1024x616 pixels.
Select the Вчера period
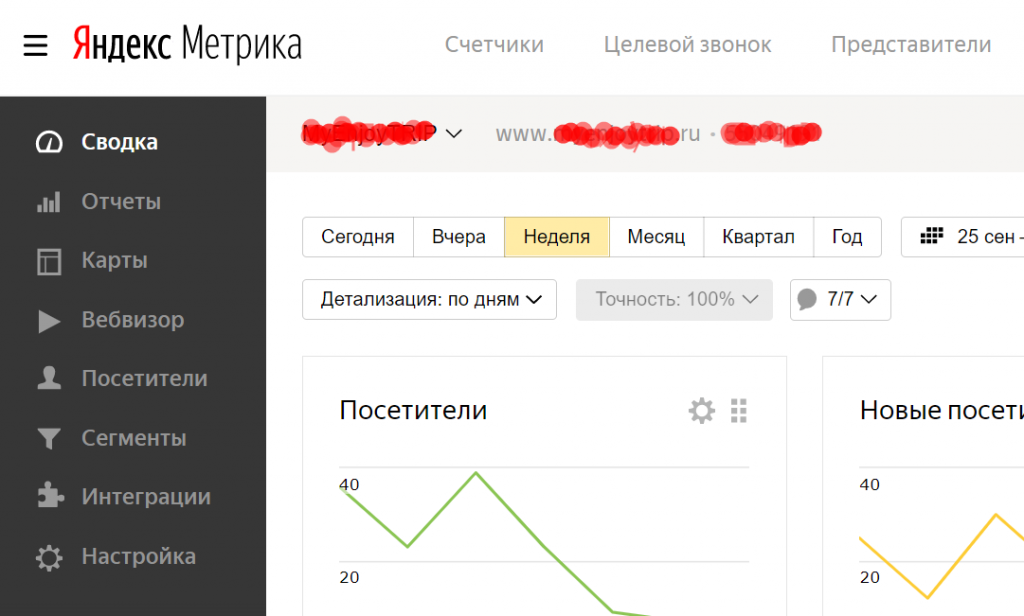(459, 236)
